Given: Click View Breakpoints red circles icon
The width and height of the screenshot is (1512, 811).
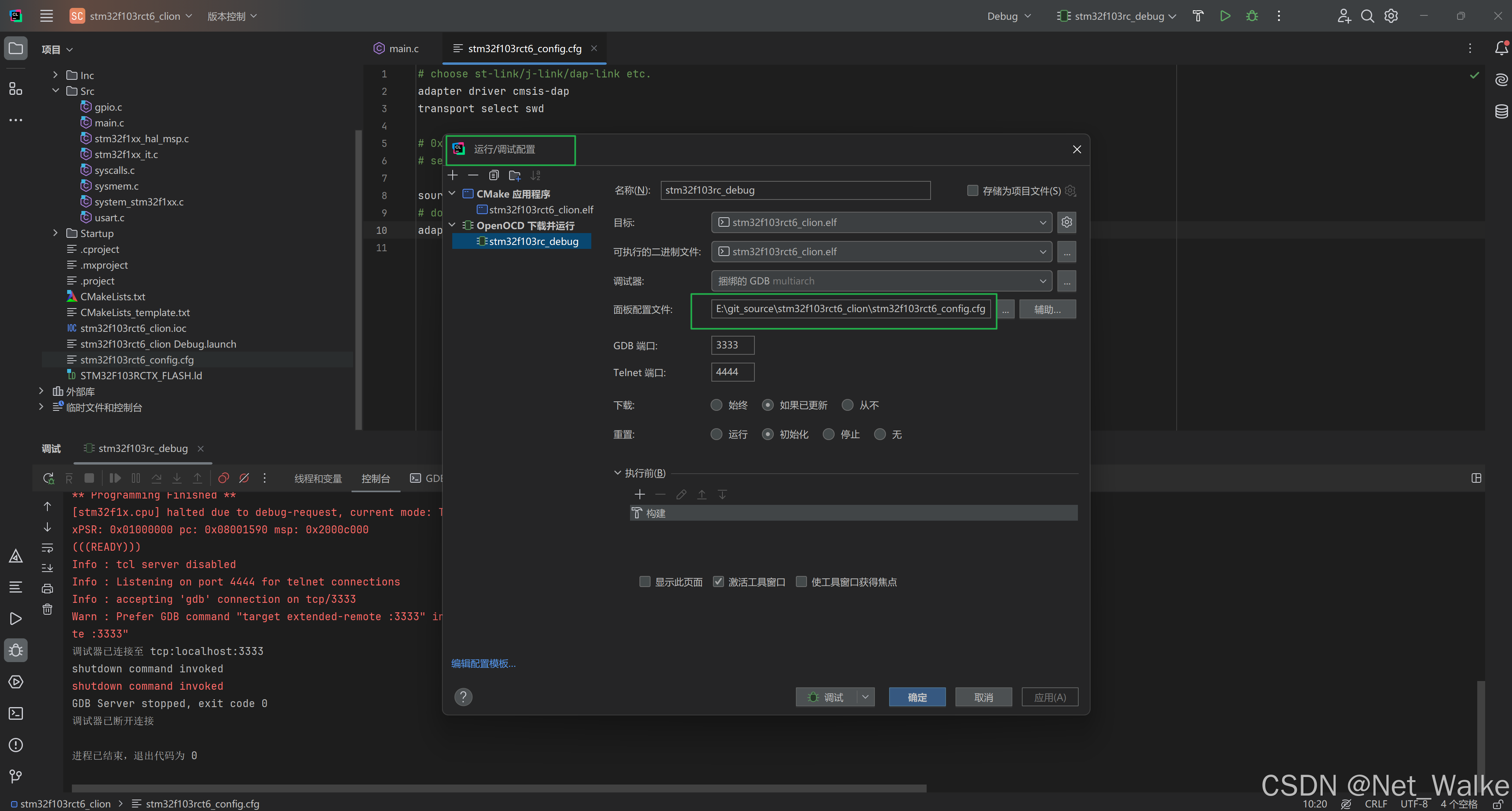Looking at the screenshot, I should pyautogui.click(x=223, y=478).
